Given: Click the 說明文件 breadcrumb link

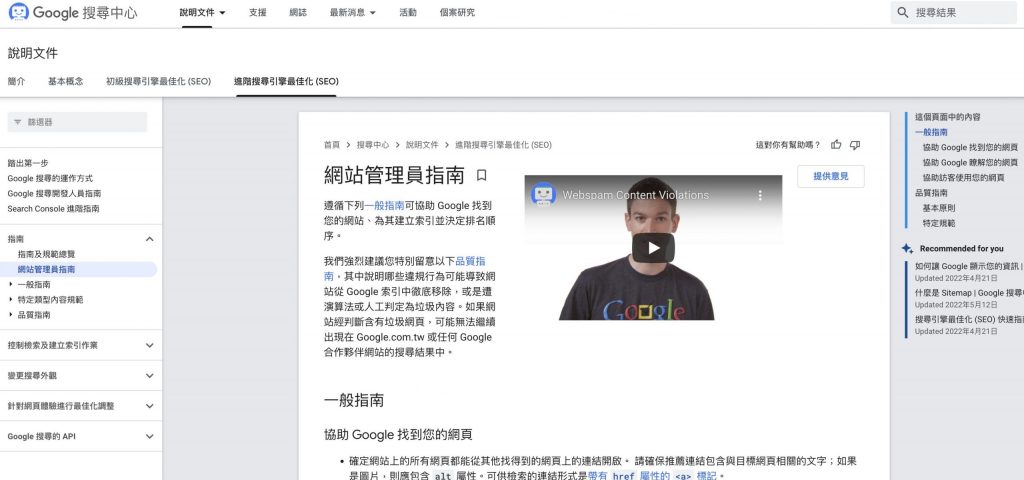Looking at the screenshot, I should coord(422,145).
